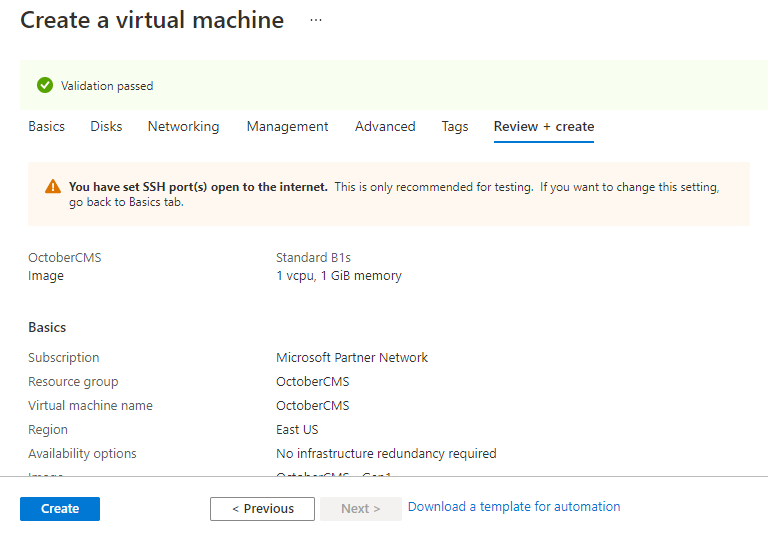This screenshot has height=536, width=768.
Task: Select the Management tab
Action: click(287, 127)
